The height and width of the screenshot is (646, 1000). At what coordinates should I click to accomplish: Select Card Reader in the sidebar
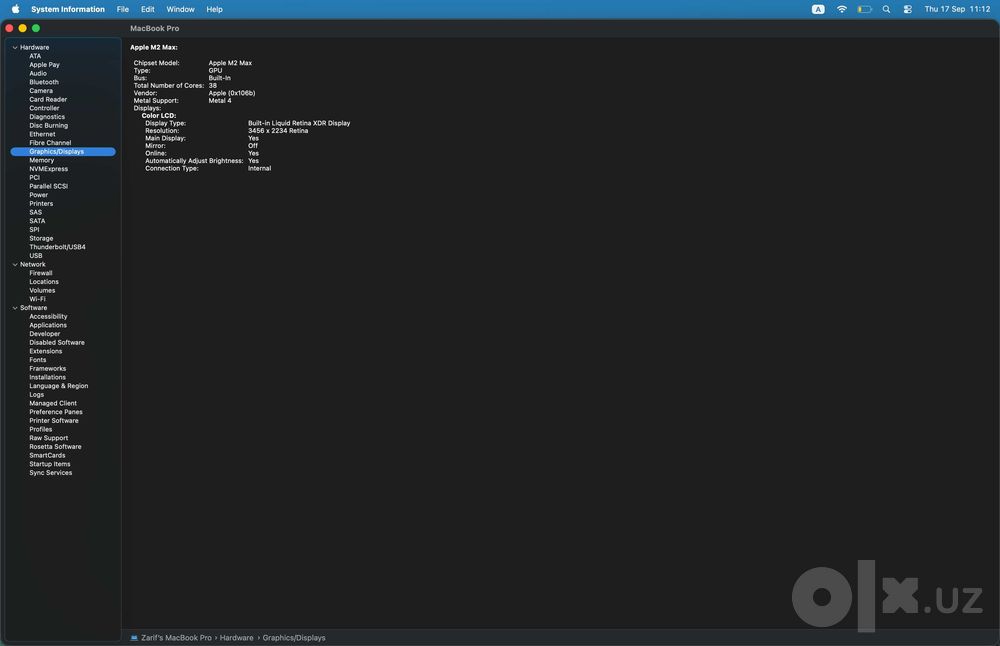pyautogui.click(x=48, y=99)
